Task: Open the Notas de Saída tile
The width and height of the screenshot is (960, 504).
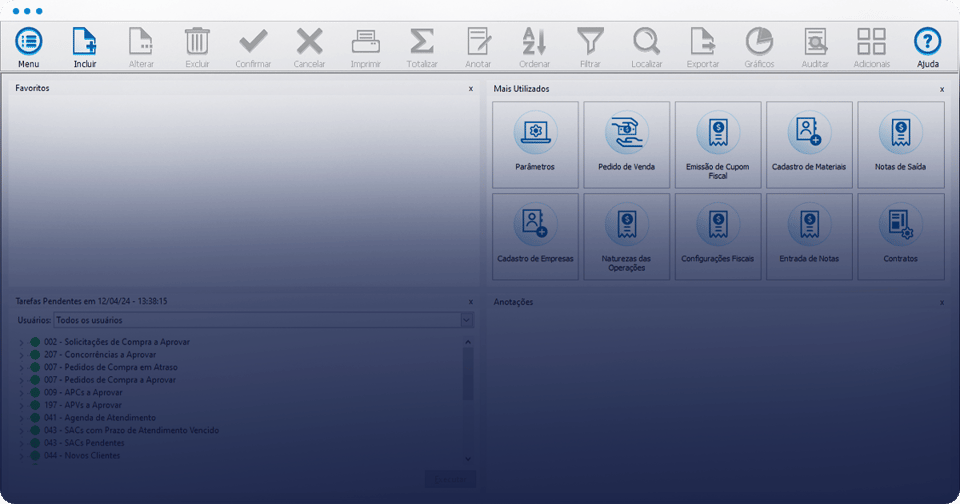Action: [x=901, y=145]
